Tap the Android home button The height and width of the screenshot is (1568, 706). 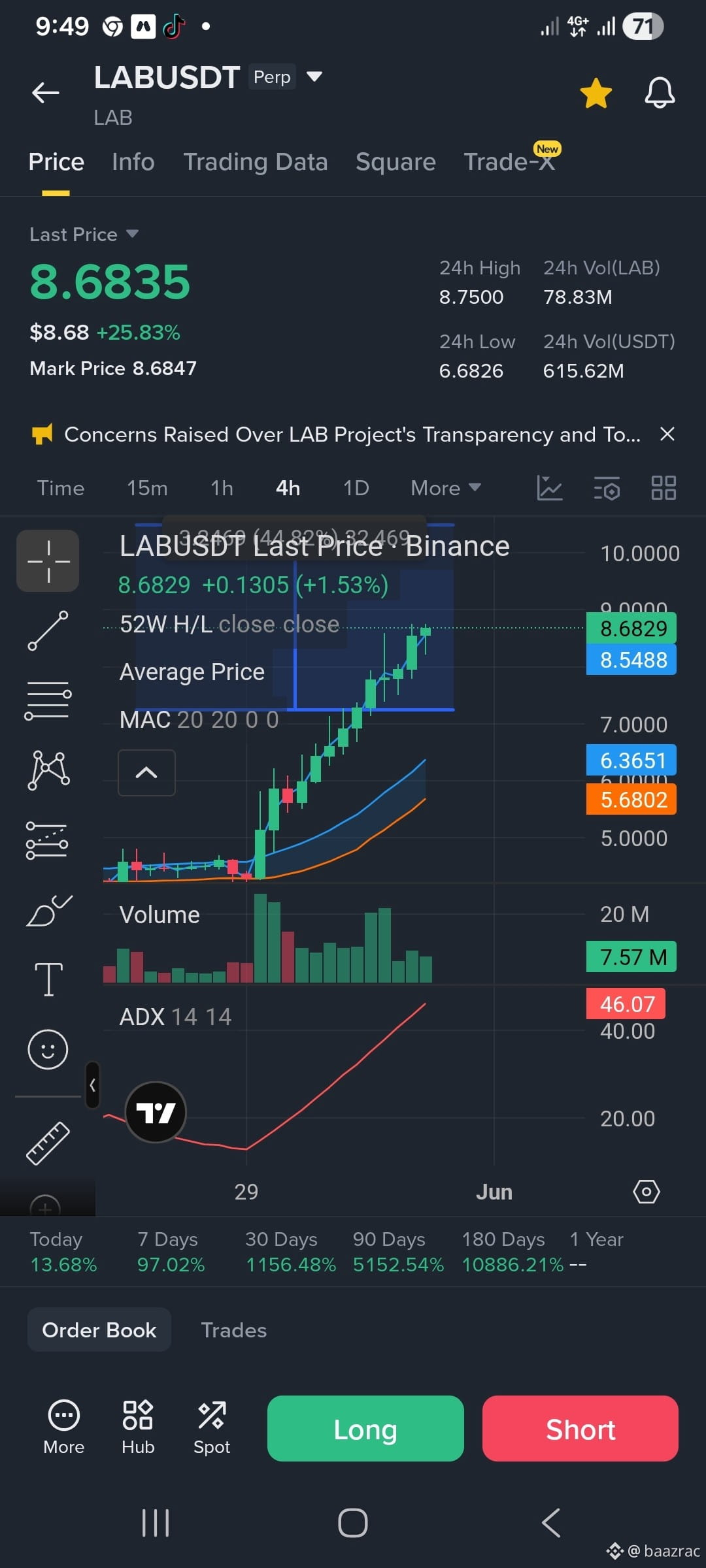click(x=353, y=1523)
